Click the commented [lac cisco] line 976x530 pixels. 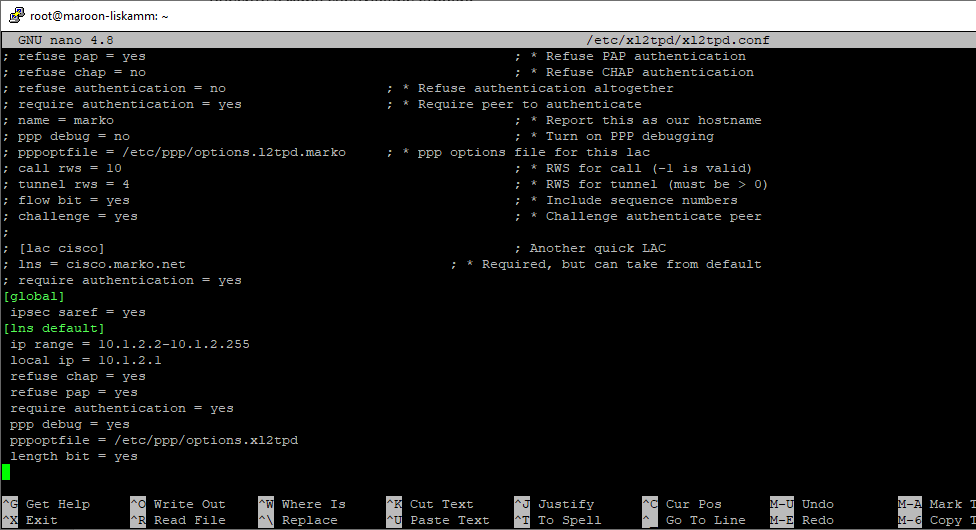click(54, 248)
